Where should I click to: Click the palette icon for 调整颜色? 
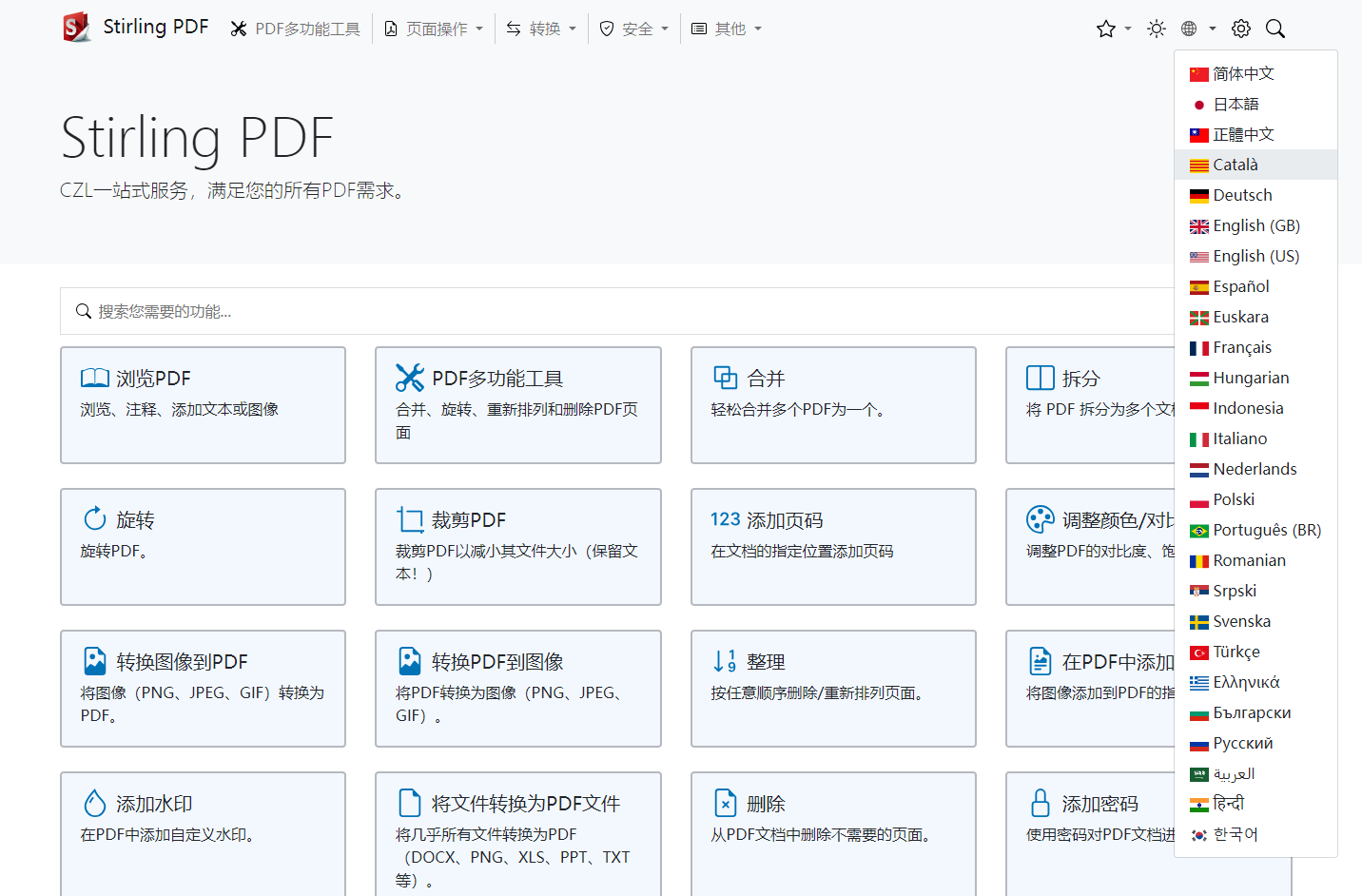pyautogui.click(x=1041, y=519)
